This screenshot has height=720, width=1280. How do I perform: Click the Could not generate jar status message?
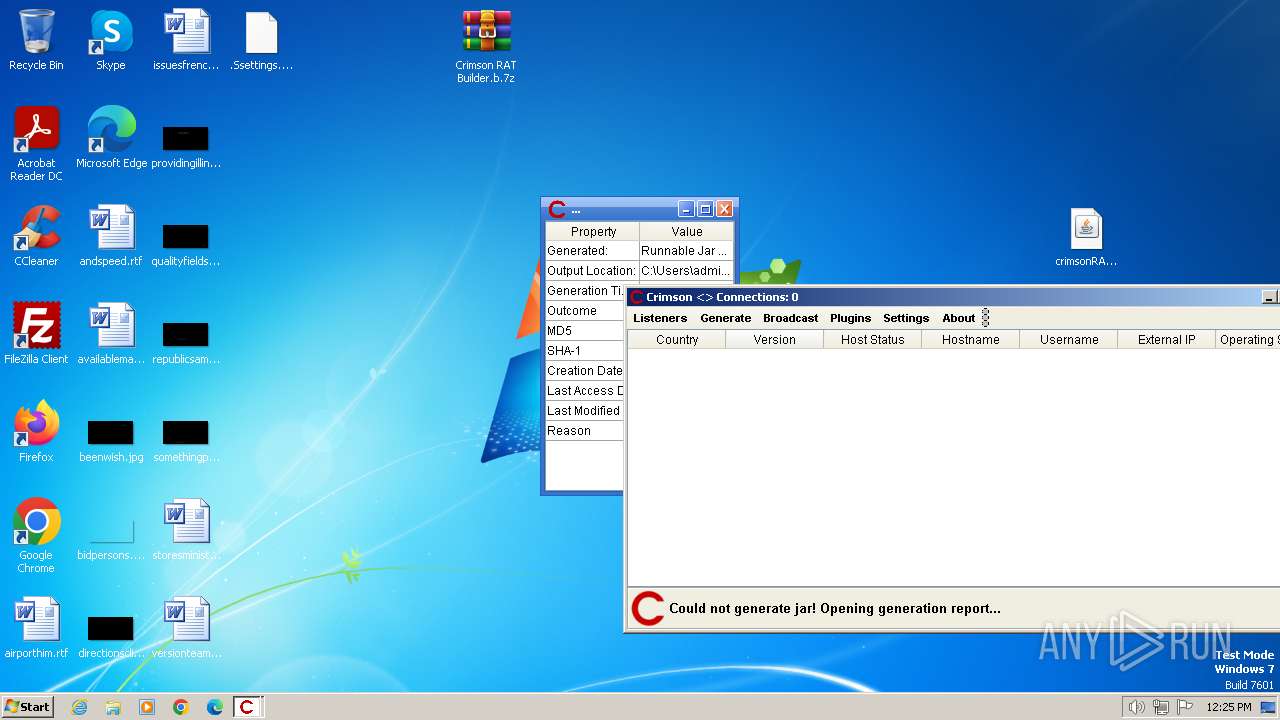click(x=834, y=608)
